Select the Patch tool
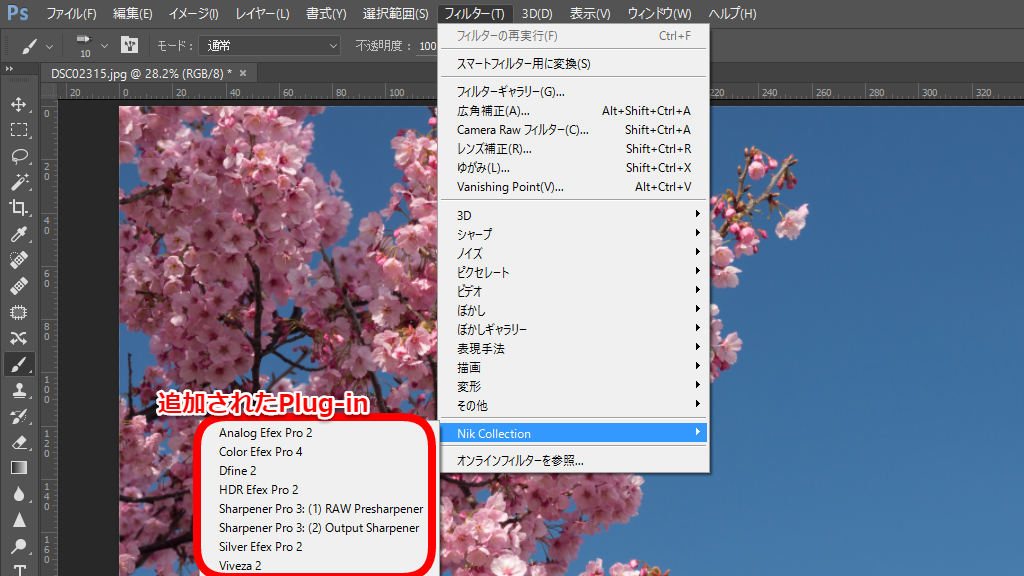 (19, 312)
